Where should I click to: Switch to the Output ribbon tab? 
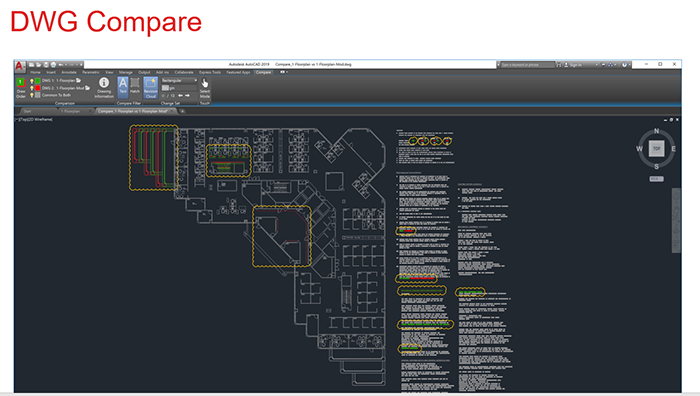pyautogui.click(x=144, y=72)
